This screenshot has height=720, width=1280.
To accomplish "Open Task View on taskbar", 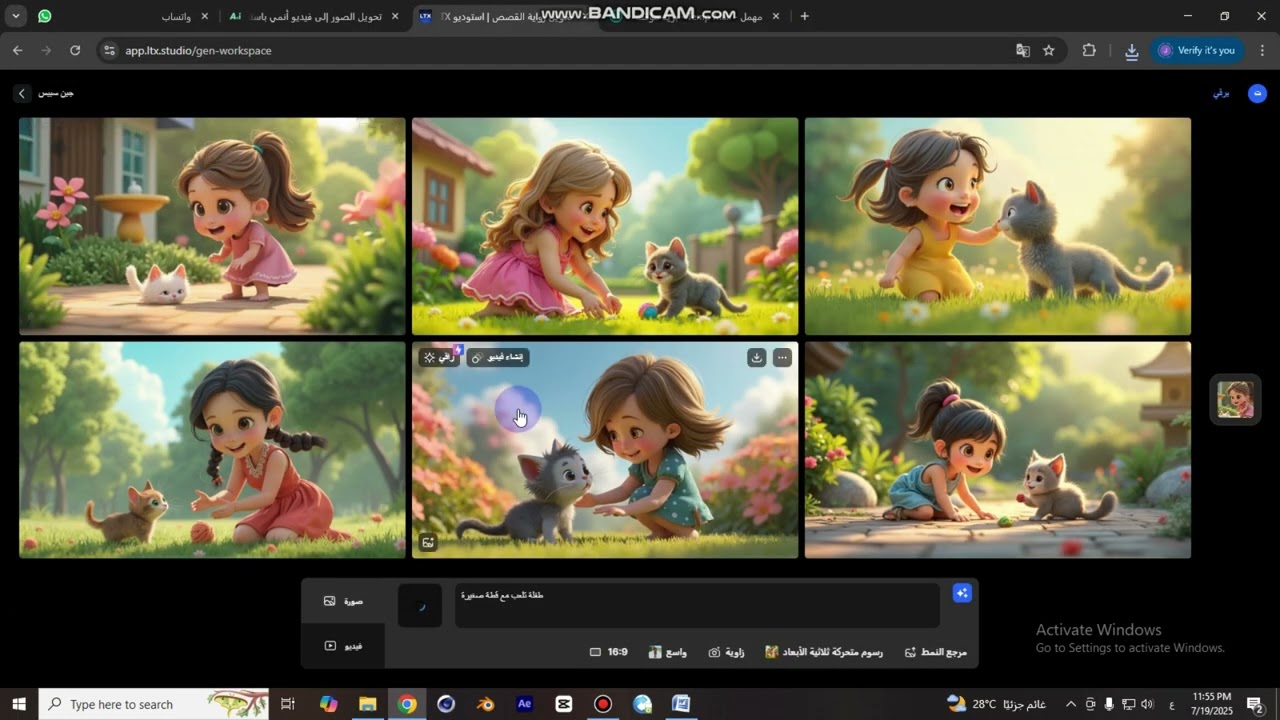I will (x=288, y=704).
